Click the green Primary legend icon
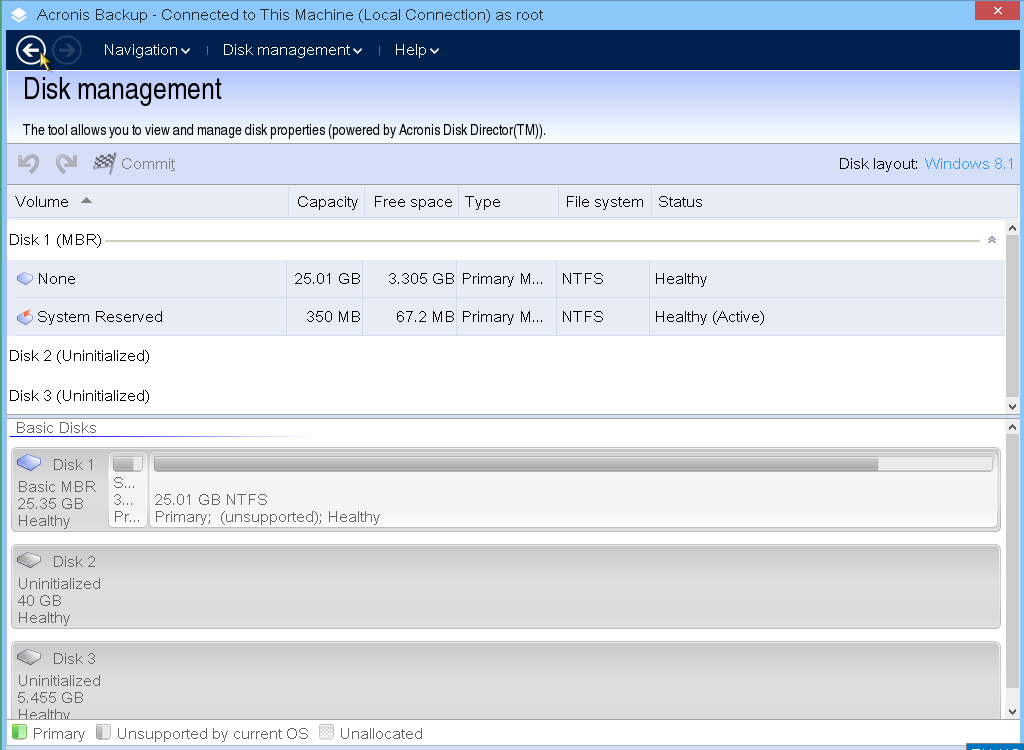The width and height of the screenshot is (1024, 750). click(x=20, y=732)
